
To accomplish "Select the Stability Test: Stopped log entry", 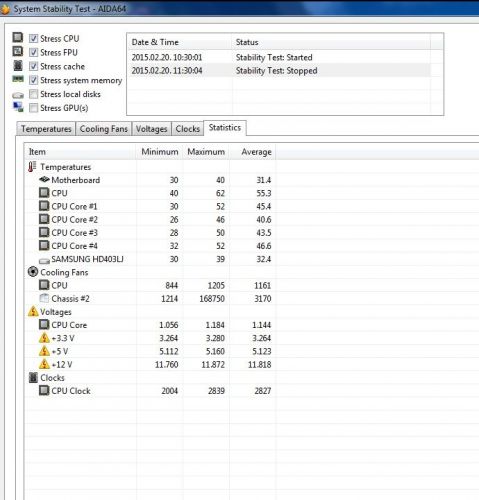I will click(x=277, y=71).
